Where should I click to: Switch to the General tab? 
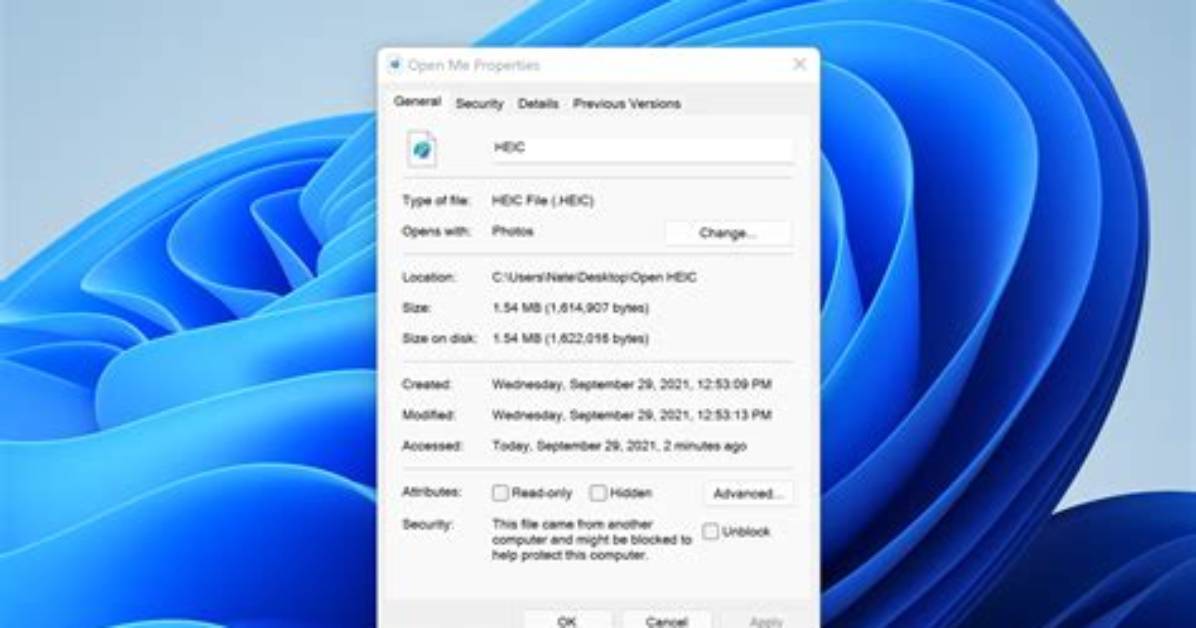click(417, 101)
